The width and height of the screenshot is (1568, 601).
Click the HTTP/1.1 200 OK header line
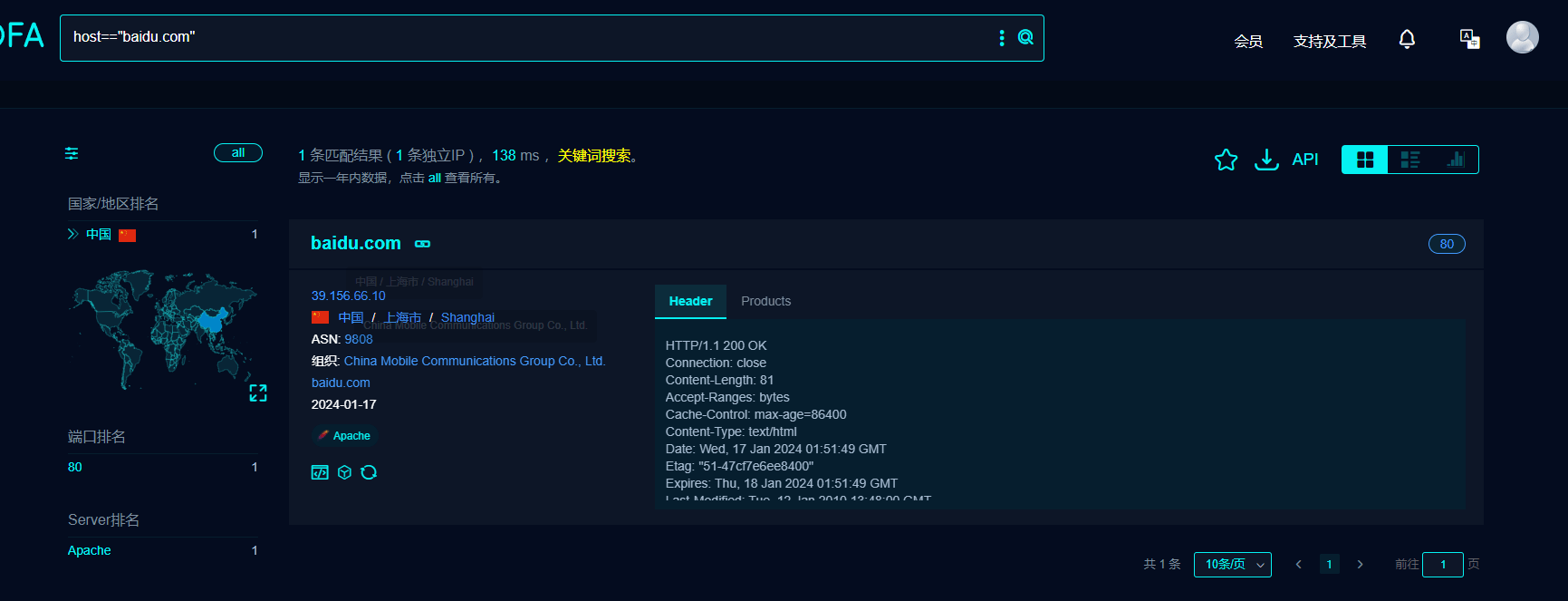coord(716,345)
